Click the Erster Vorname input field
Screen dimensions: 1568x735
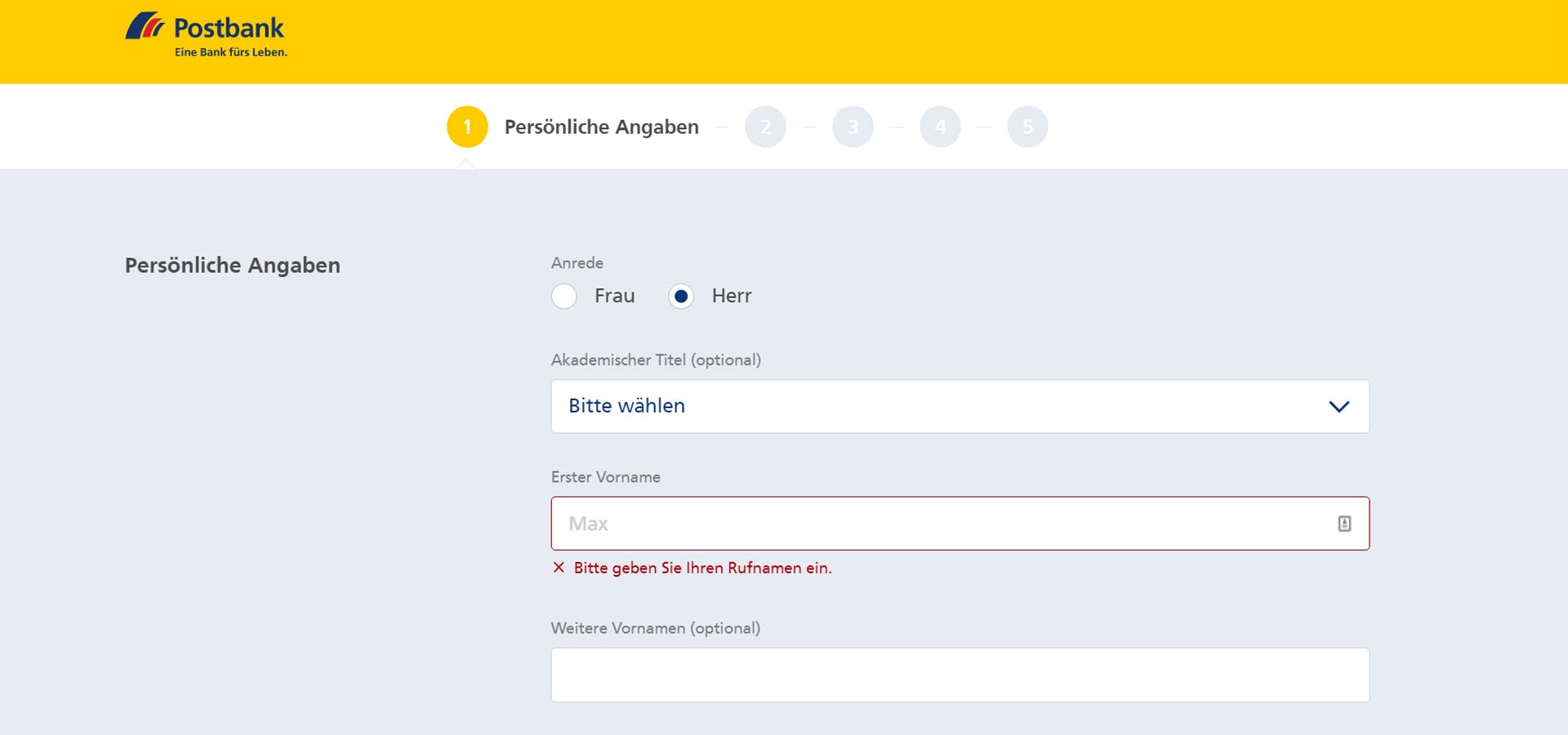[960, 523]
